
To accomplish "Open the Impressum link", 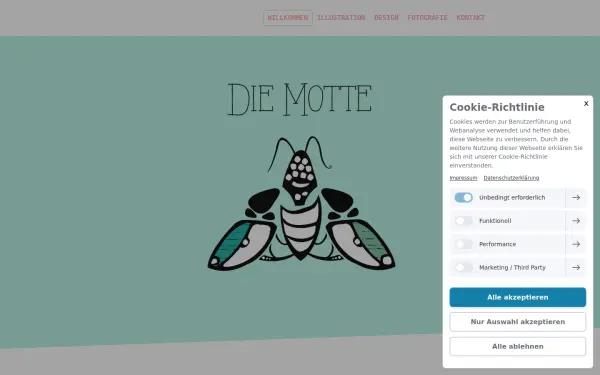I will pyautogui.click(x=463, y=178).
